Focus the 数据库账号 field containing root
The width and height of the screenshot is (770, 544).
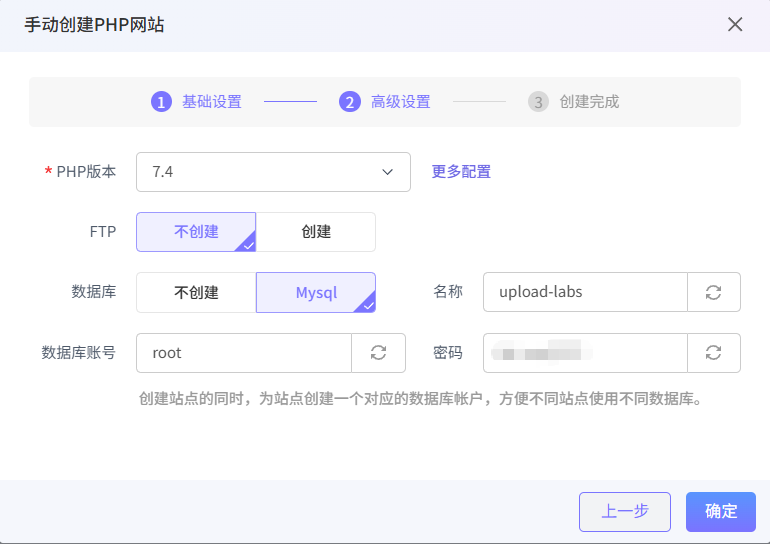click(244, 353)
